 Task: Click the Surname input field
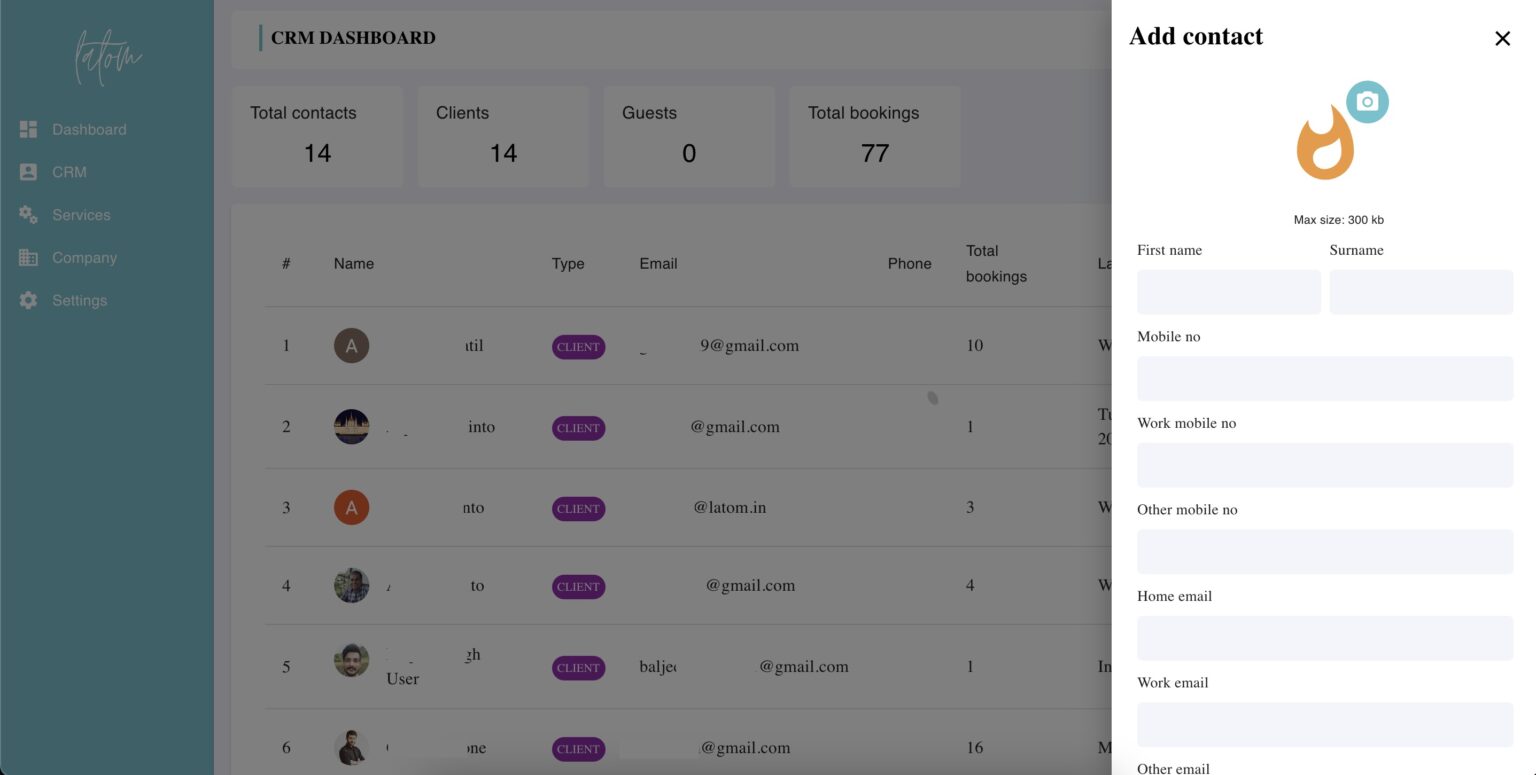tap(1420, 291)
